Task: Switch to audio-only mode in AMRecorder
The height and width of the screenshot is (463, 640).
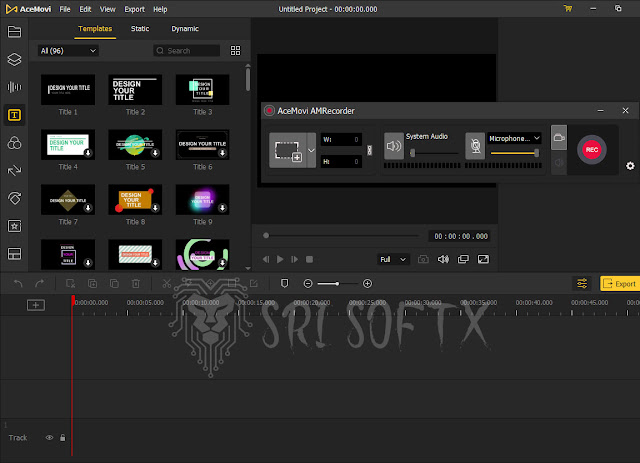Action: [559, 162]
